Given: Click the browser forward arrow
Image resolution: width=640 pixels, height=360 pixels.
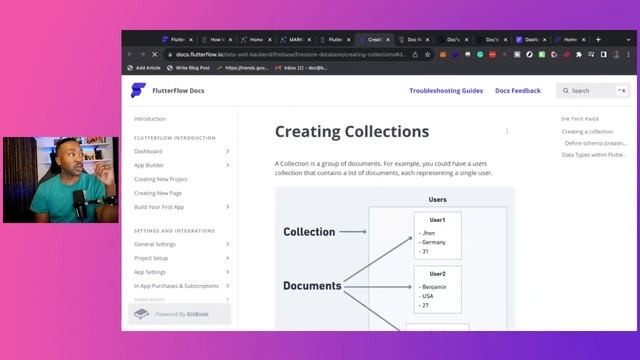Looking at the screenshot, I should point(142,54).
